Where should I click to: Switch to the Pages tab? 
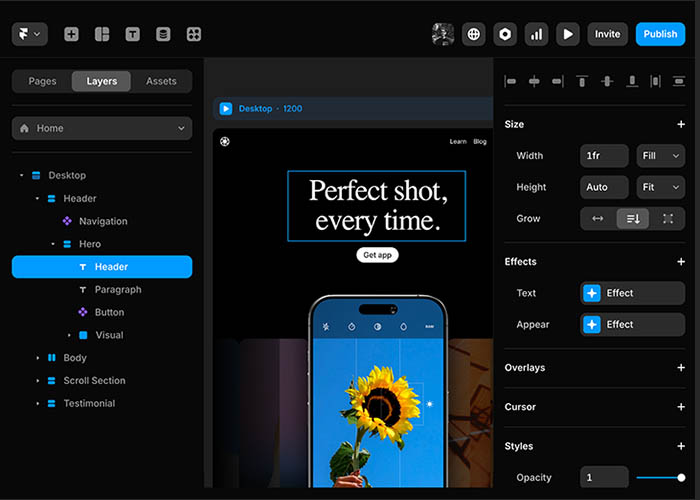click(42, 81)
